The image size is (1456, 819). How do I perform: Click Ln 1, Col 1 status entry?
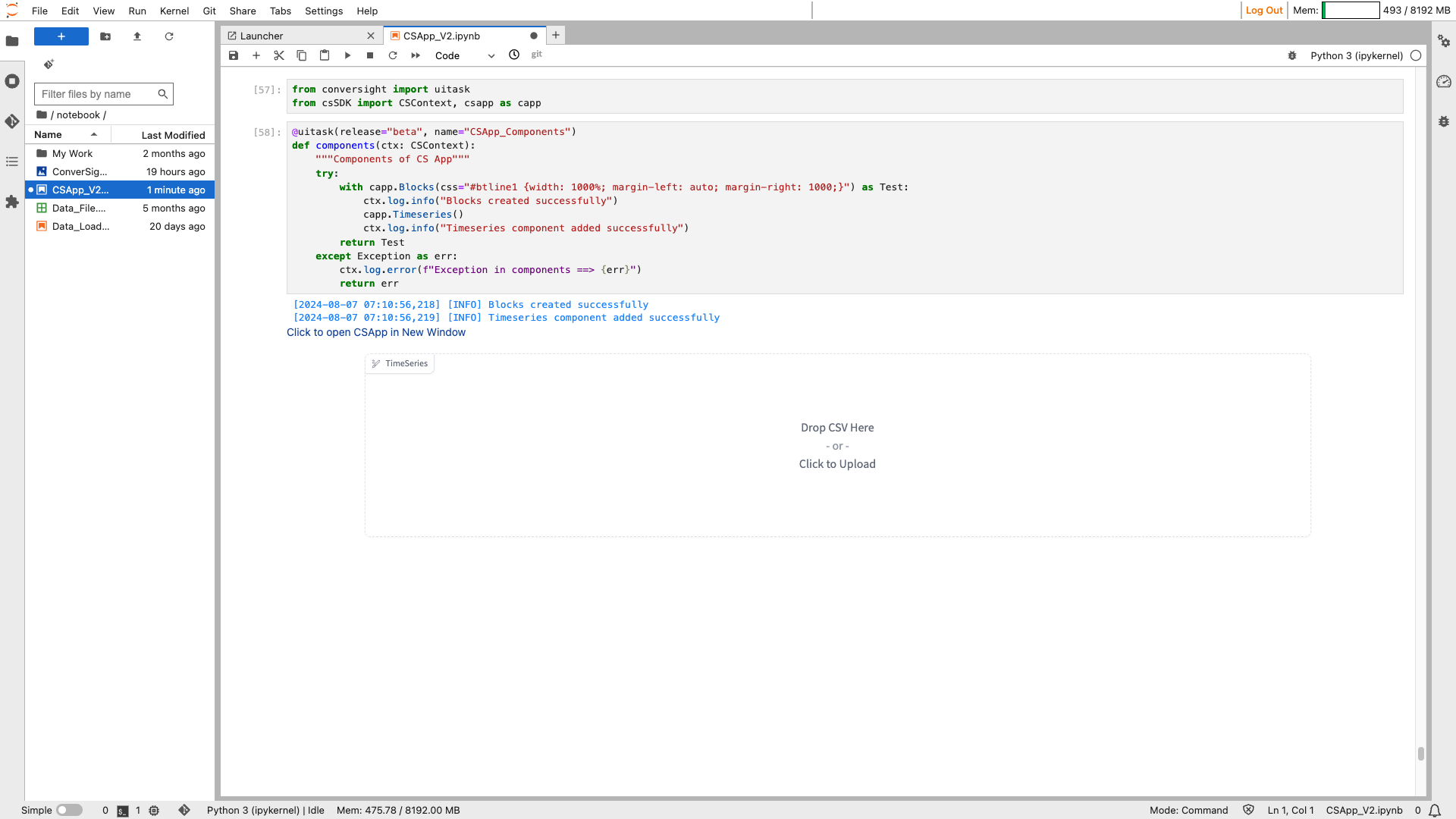coord(1291,810)
